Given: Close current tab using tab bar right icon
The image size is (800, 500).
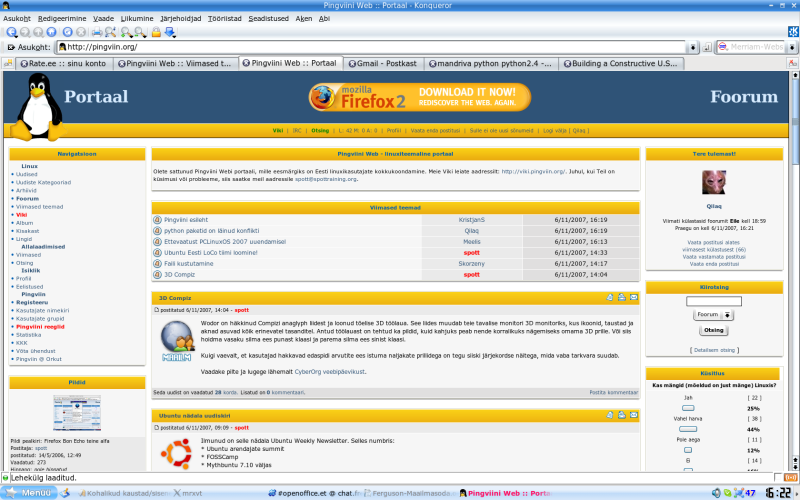Looking at the screenshot, I should point(792,63).
